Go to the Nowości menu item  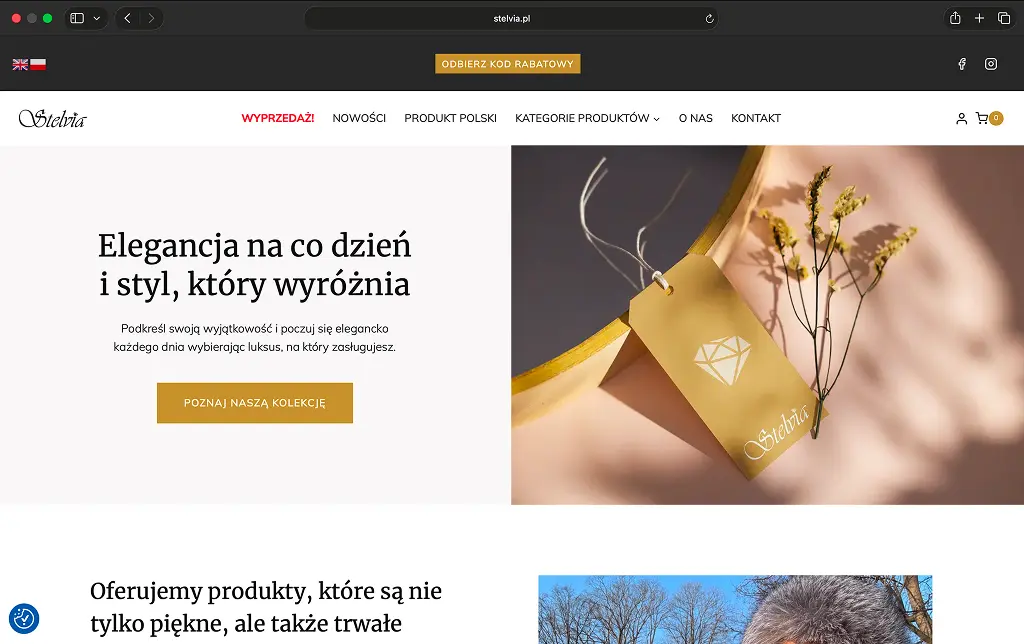click(359, 118)
